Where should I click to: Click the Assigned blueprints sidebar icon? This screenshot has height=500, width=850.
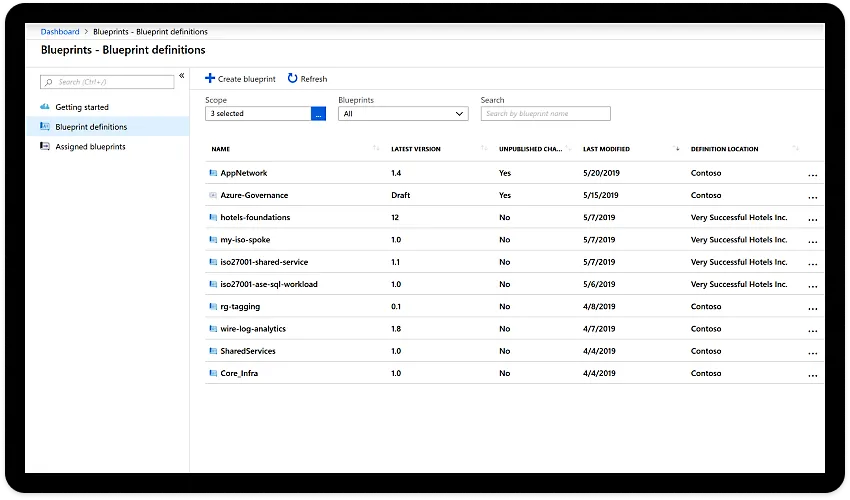click(45, 147)
